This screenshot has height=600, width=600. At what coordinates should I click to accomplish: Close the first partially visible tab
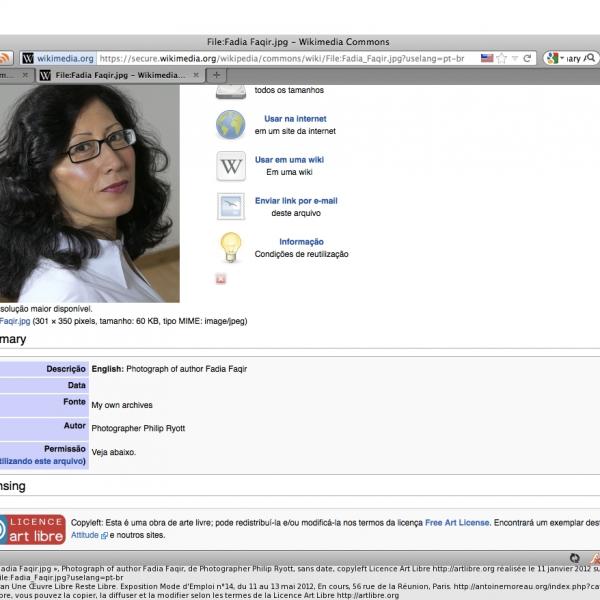point(25,75)
